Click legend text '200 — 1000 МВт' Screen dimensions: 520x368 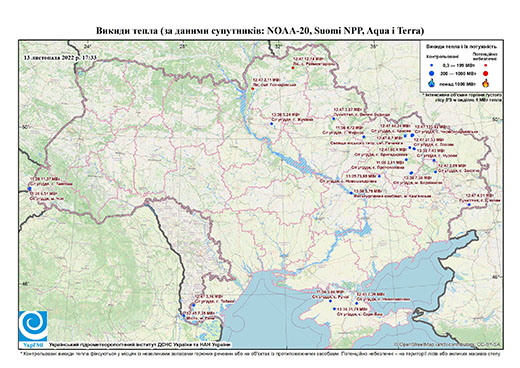click(x=458, y=73)
